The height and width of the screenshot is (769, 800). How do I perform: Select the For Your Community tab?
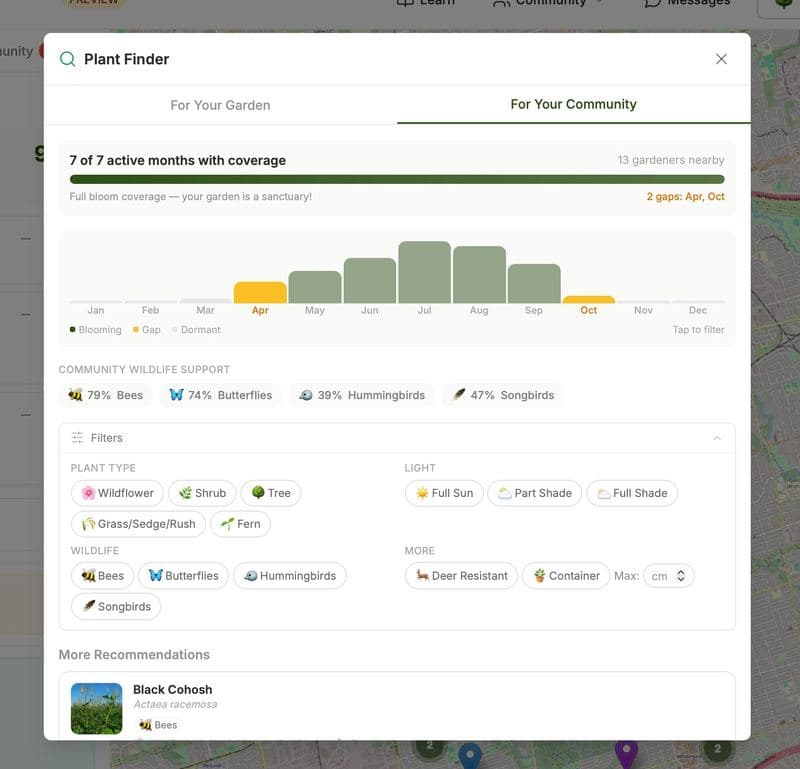(574, 104)
